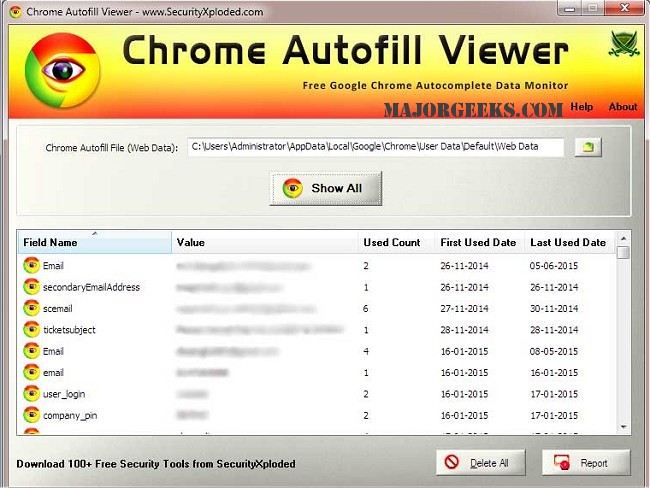Click the blurred value of the ticketsubject row
The image size is (650, 488).
click(260, 330)
